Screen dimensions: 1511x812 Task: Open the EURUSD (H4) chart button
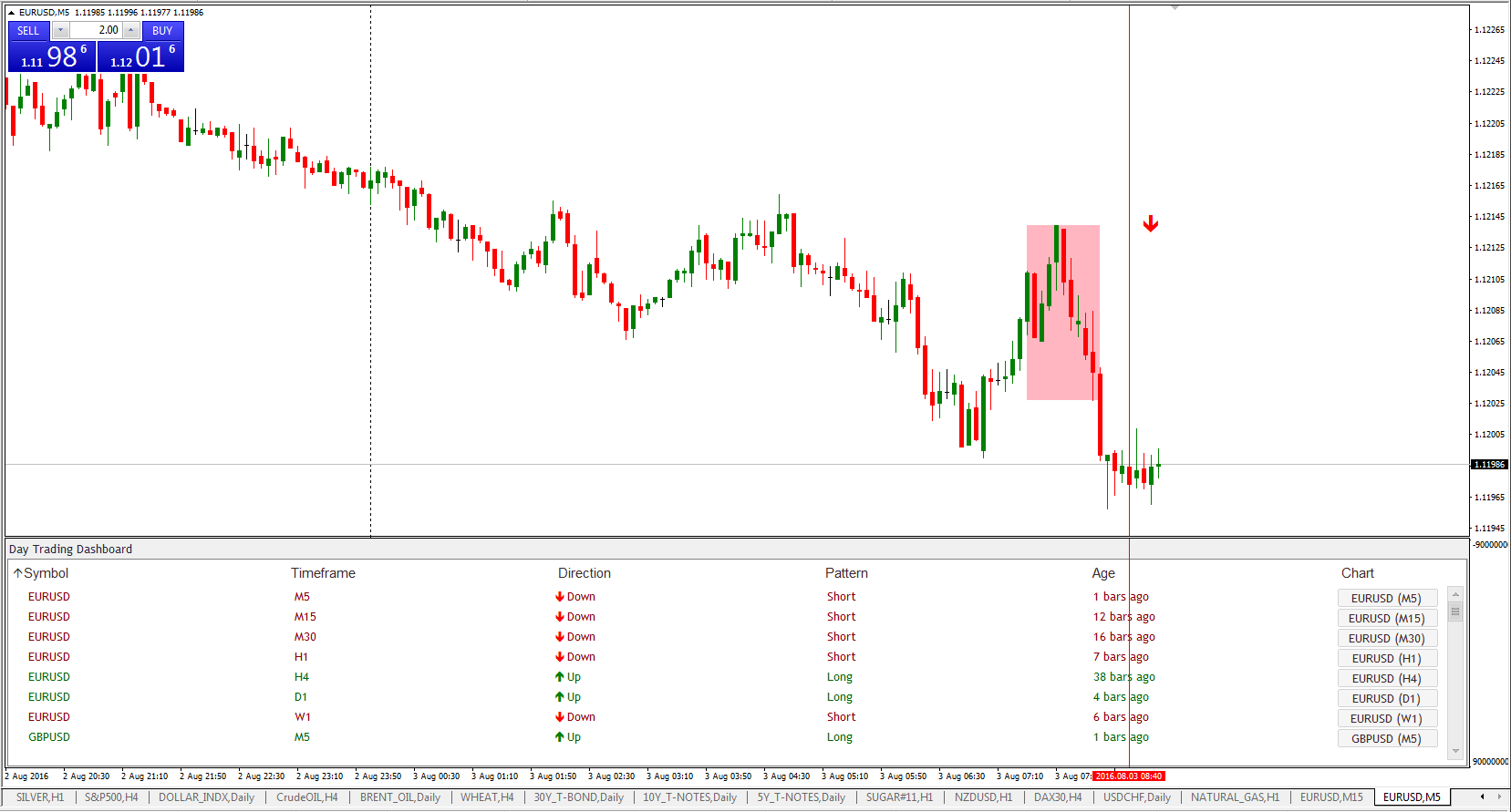pyautogui.click(x=1387, y=678)
